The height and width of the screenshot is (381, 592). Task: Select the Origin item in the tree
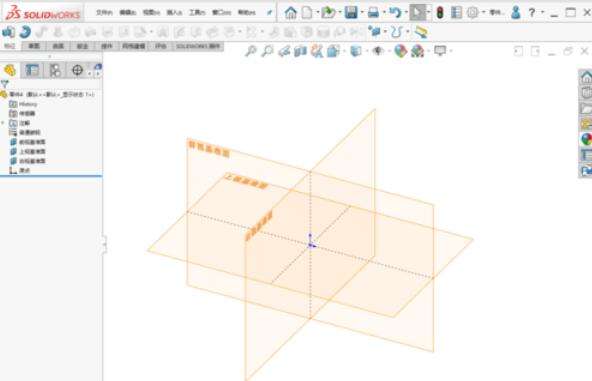point(20,170)
